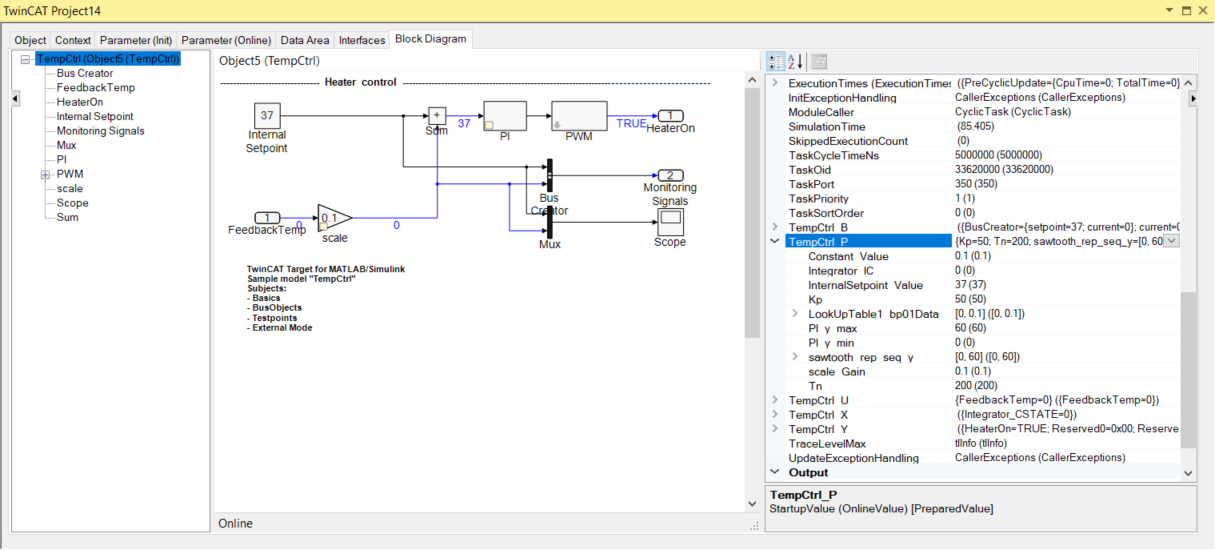The width and height of the screenshot is (1215, 550).
Task: Select FeedbackTemp in the tree
Action: tap(96, 87)
